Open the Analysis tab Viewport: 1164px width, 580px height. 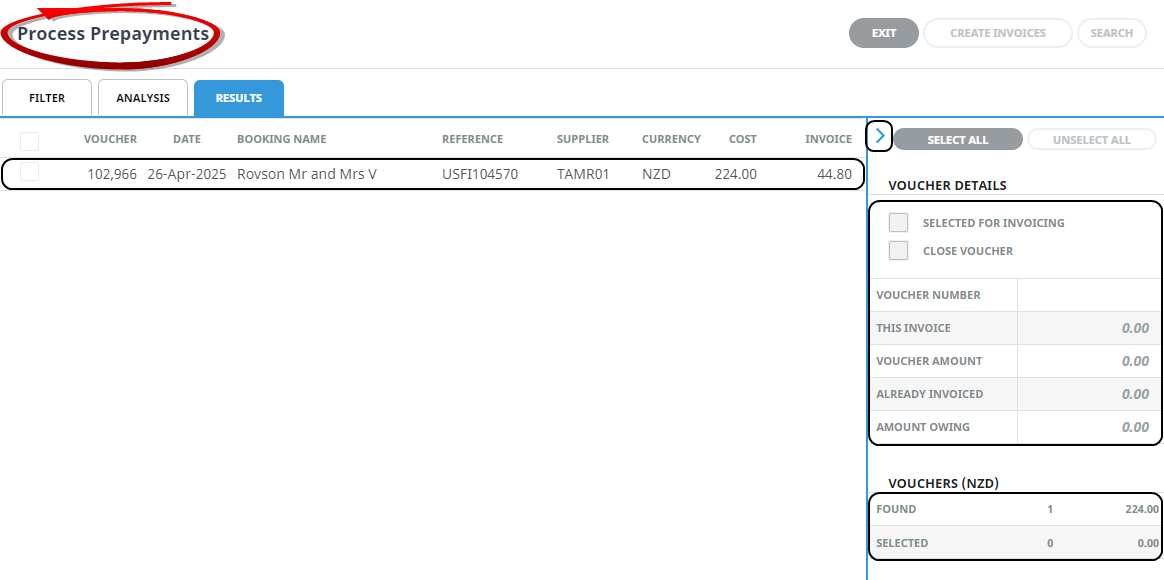[x=143, y=98]
